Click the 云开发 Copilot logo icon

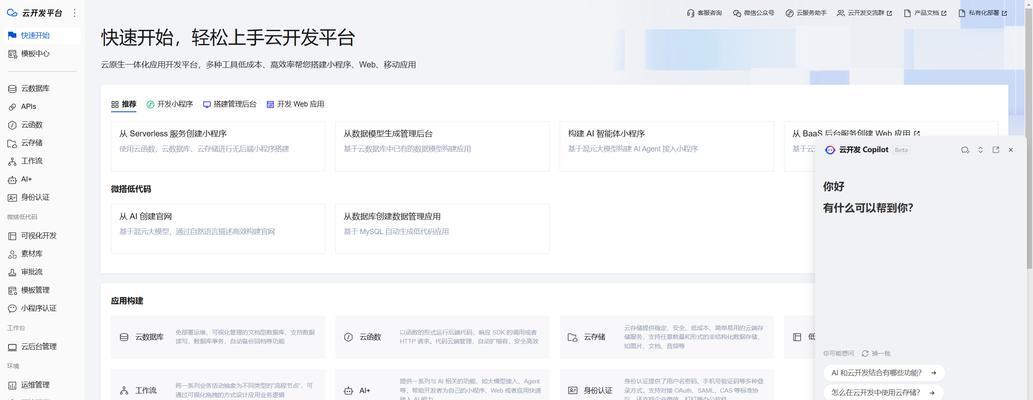point(830,150)
